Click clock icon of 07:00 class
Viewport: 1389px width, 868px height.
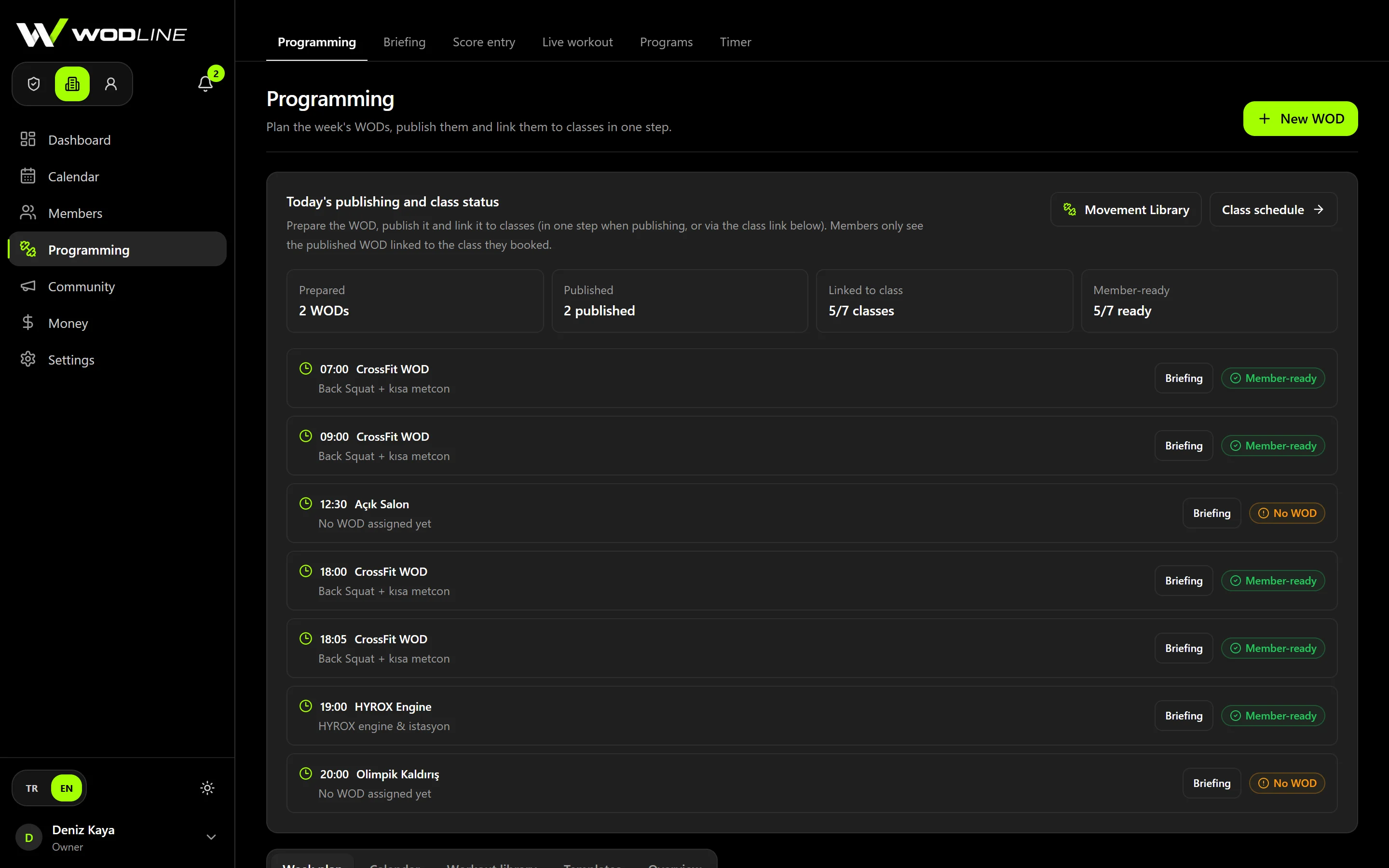click(x=306, y=368)
